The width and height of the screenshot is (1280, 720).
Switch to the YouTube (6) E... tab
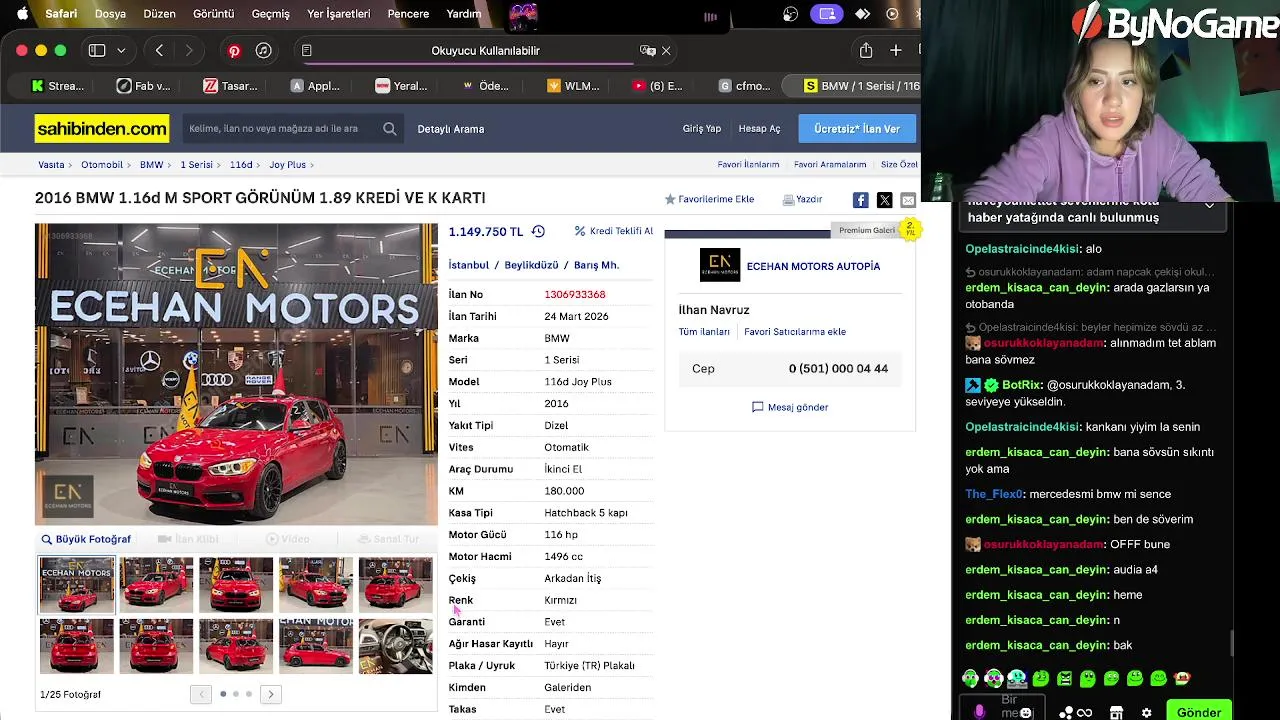pos(658,86)
